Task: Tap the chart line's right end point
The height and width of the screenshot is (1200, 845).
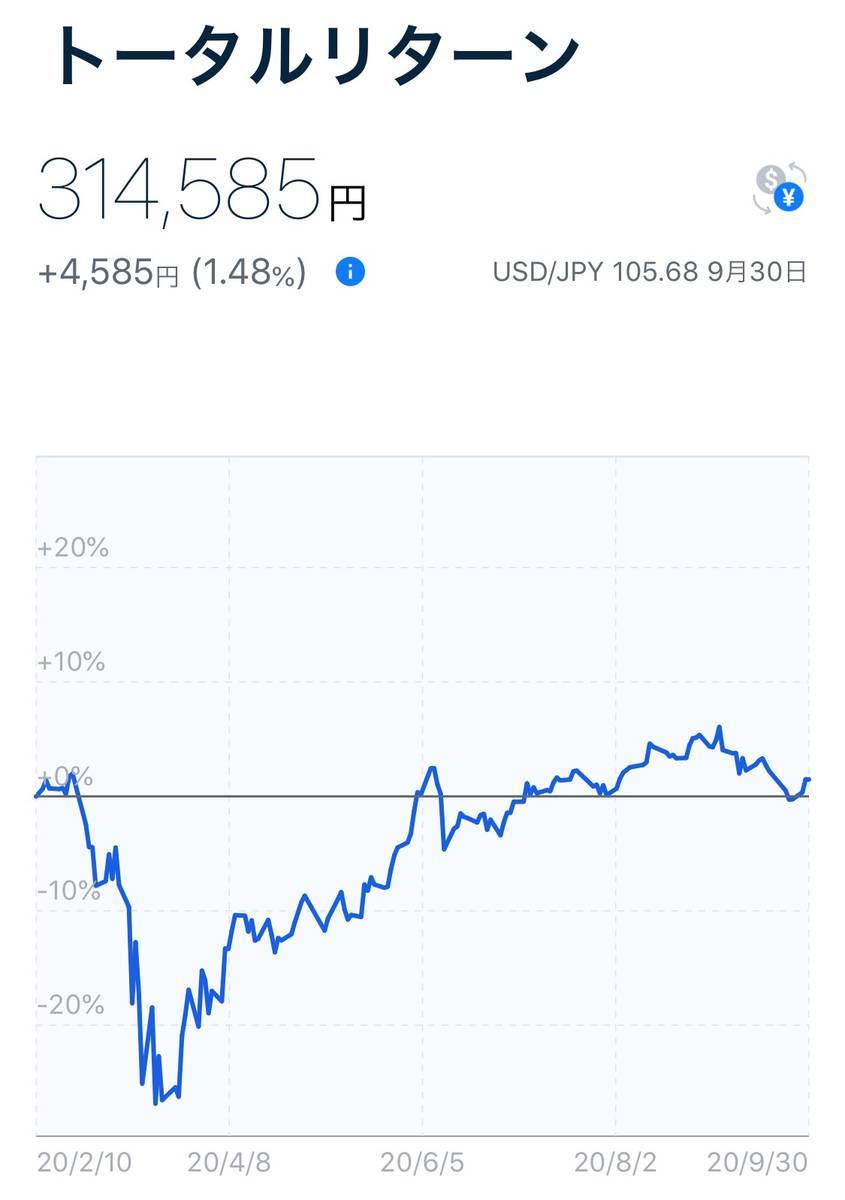Action: click(807, 779)
